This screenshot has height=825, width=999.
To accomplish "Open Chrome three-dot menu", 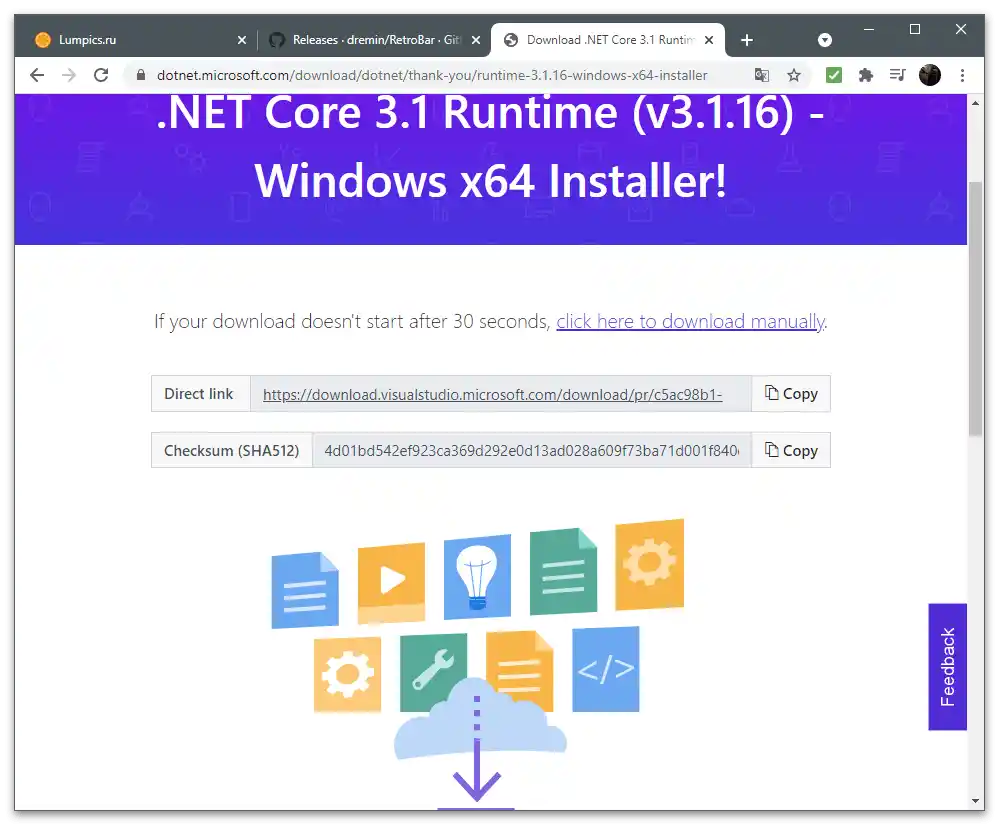I will tap(962, 75).
